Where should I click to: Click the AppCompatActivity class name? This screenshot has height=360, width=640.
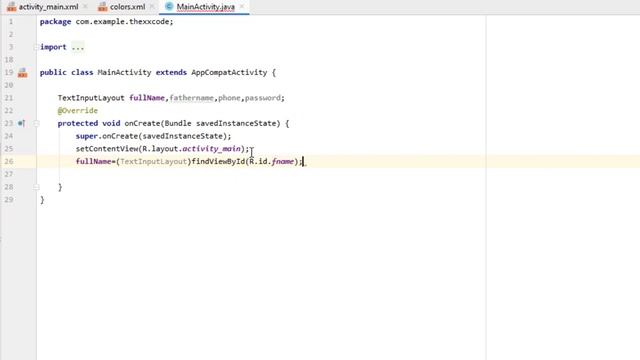tap(229, 73)
